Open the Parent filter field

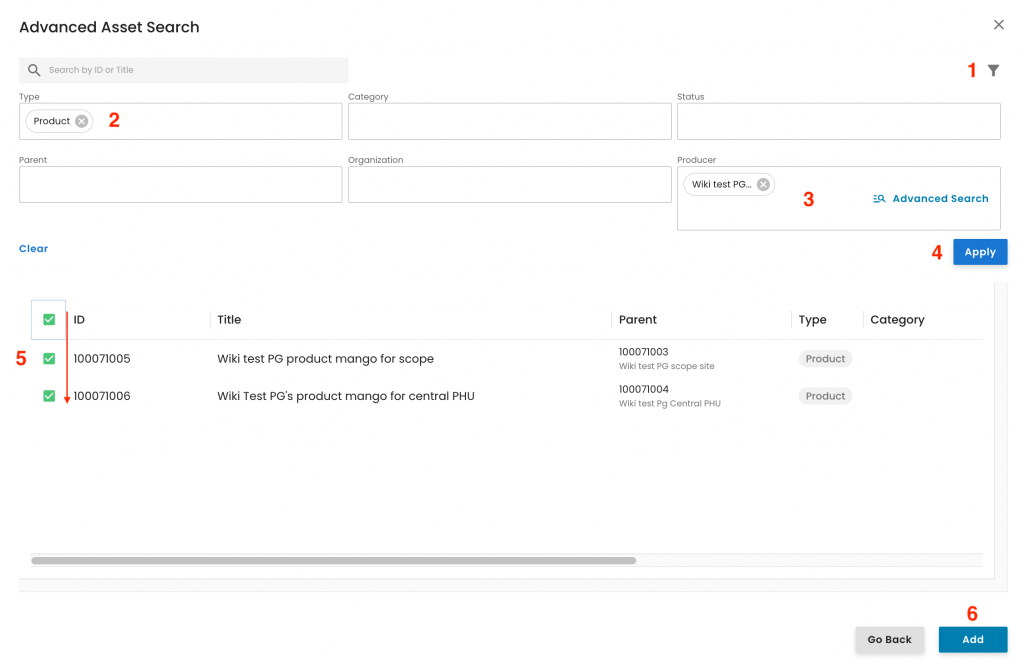pos(180,184)
